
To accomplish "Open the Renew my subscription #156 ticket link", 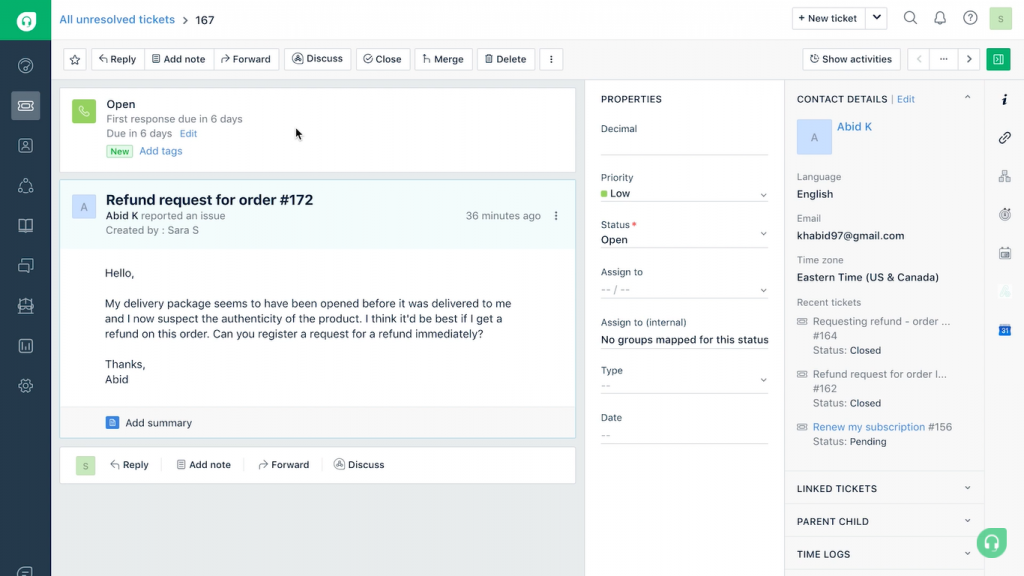I will [x=868, y=426].
